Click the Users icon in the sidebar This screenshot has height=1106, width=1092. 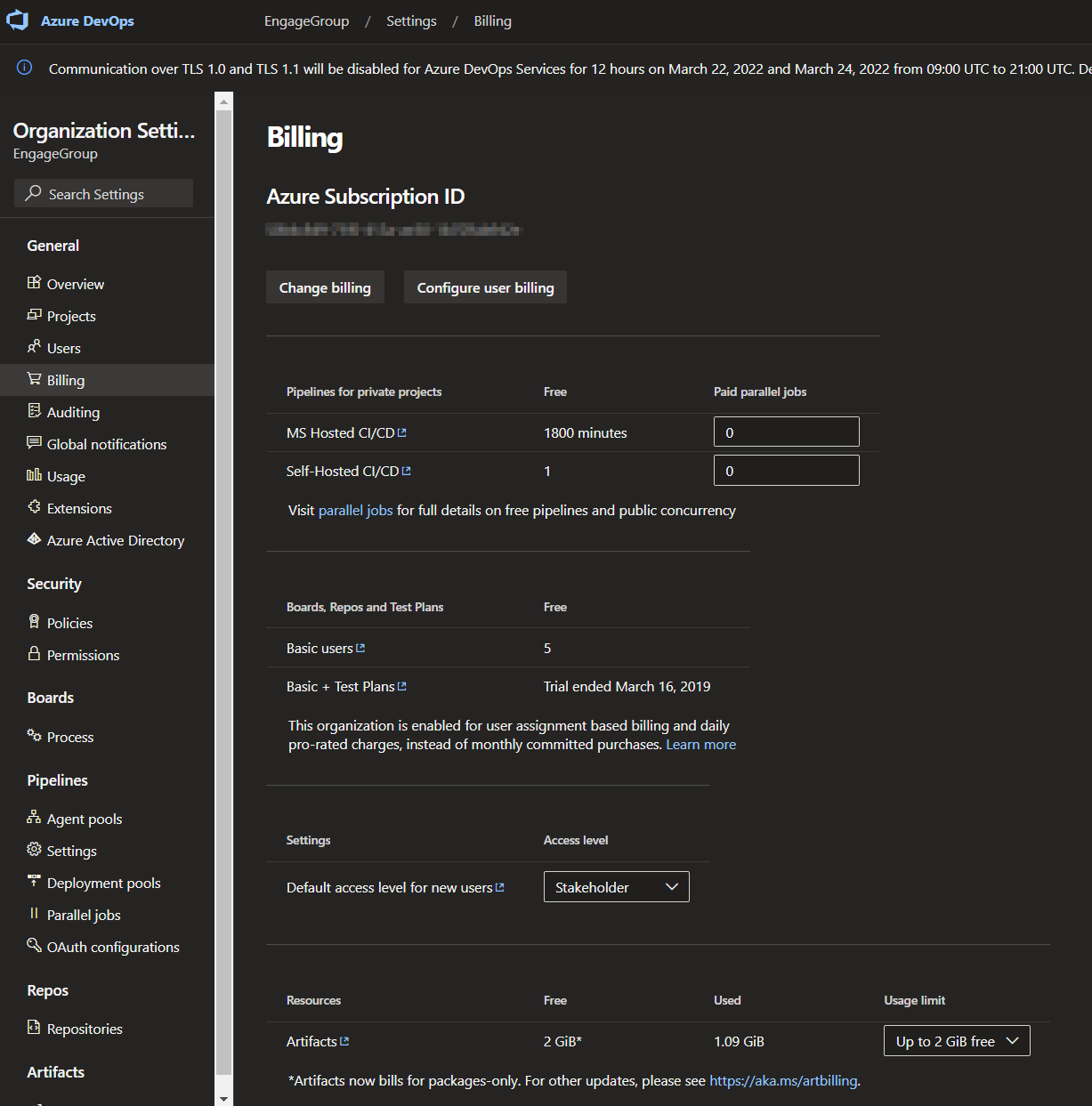(34, 347)
